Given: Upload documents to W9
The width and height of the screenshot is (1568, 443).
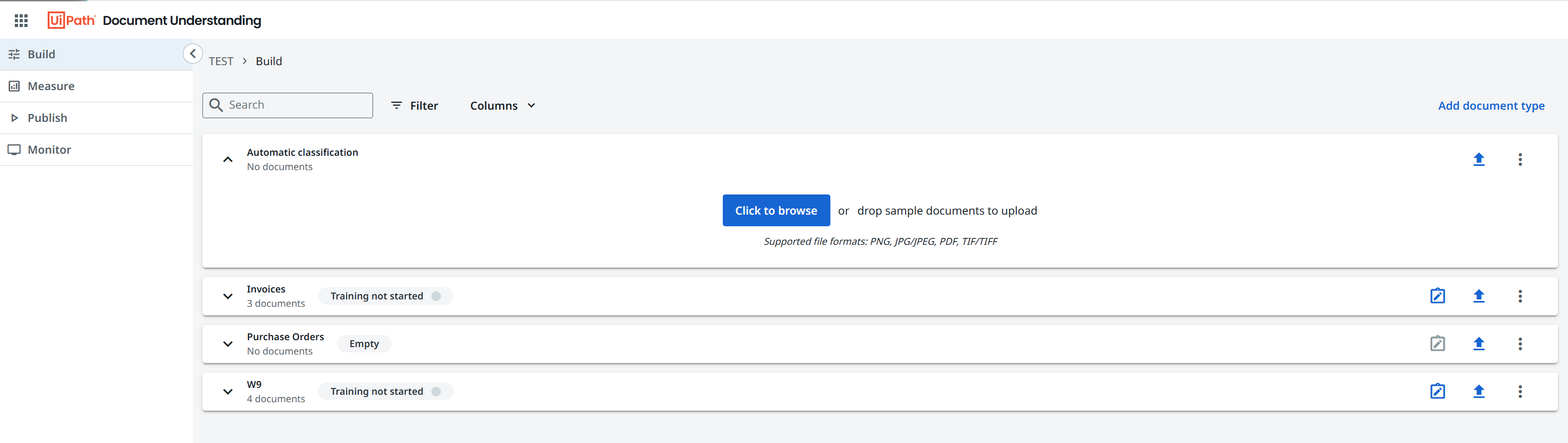Looking at the screenshot, I should 1478,391.
